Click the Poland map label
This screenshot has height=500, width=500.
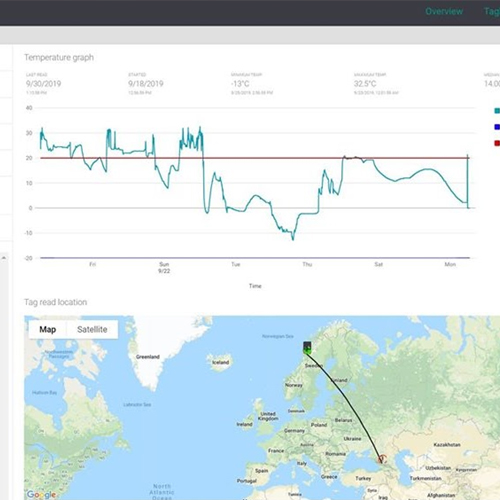319,425
